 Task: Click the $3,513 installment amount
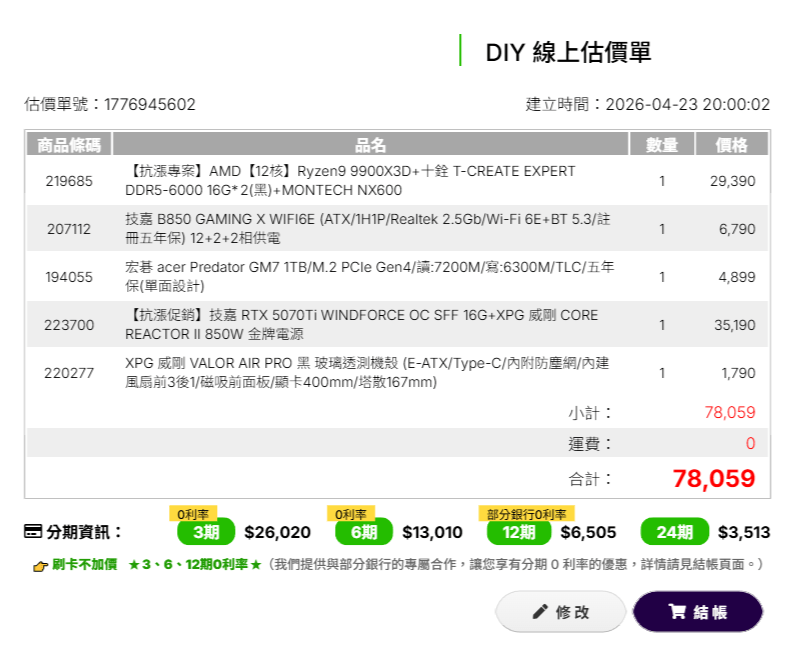[744, 532]
